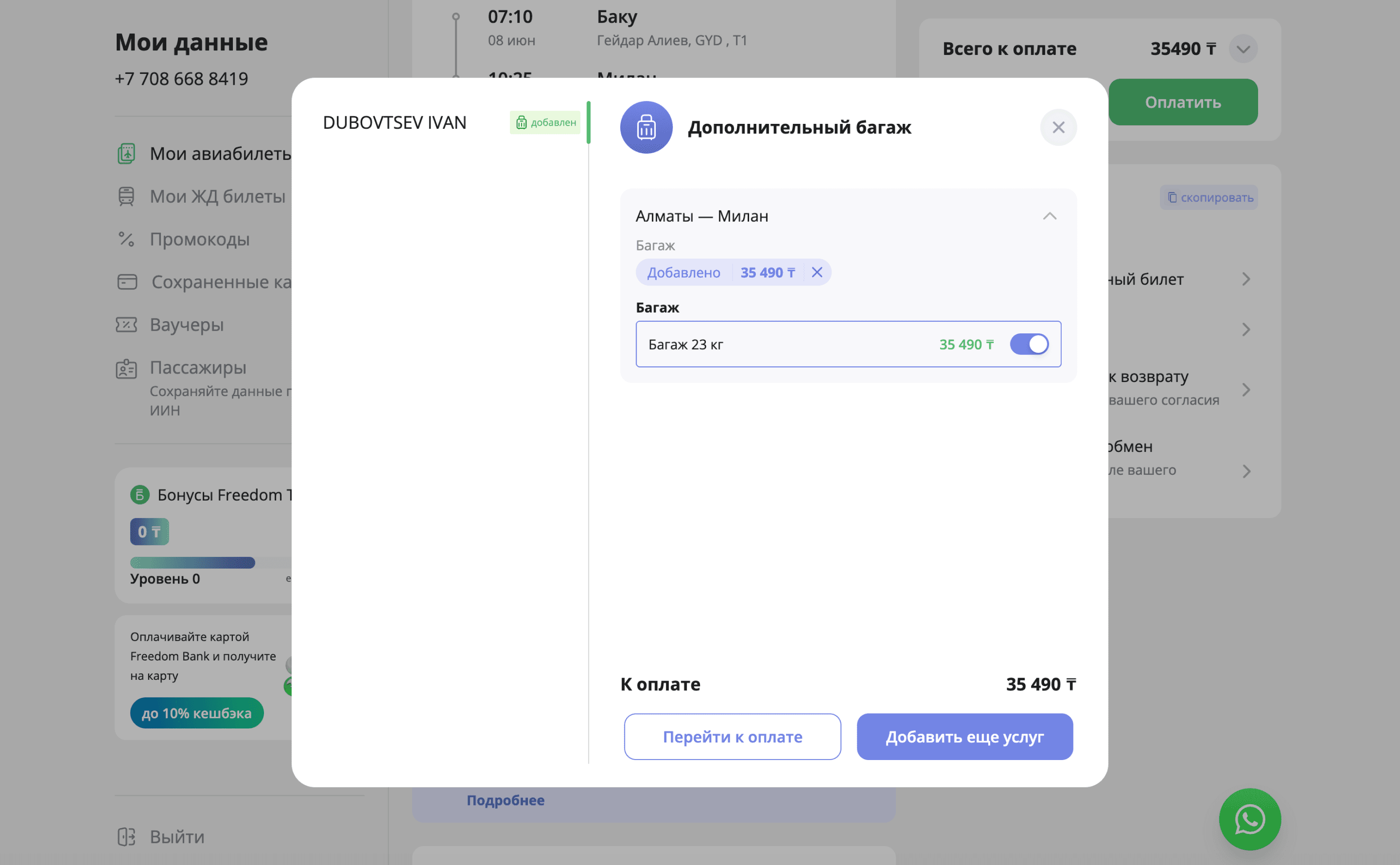Close the Дополнительный багаж dialog

[1058, 127]
